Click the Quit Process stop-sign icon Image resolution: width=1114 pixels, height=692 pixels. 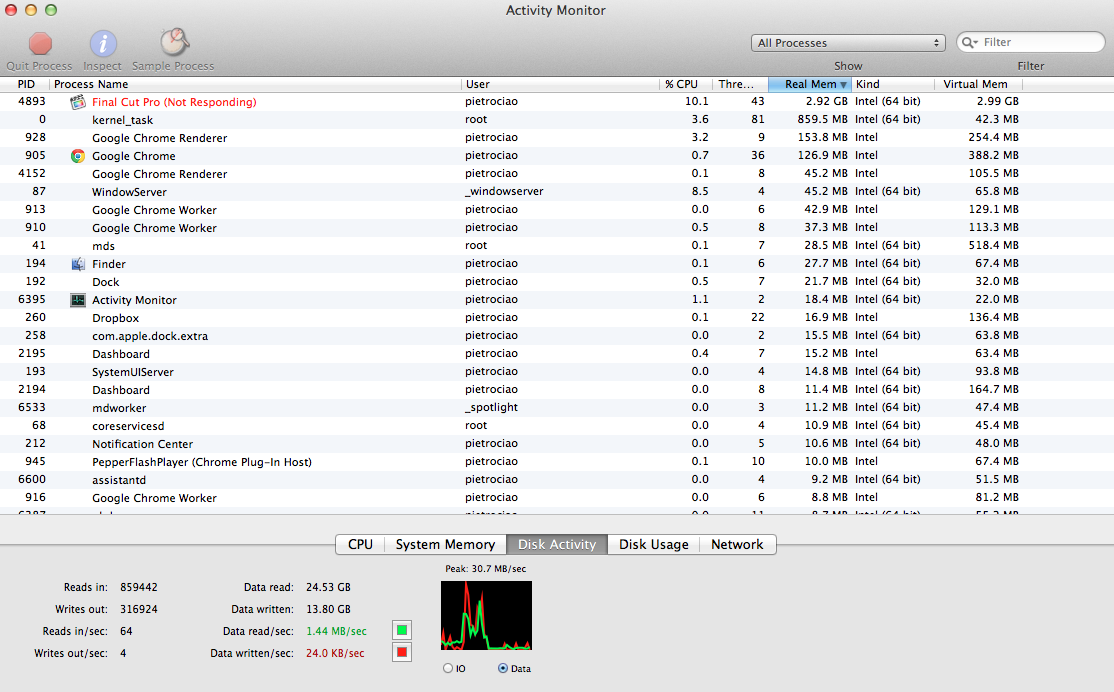(x=40, y=44)
